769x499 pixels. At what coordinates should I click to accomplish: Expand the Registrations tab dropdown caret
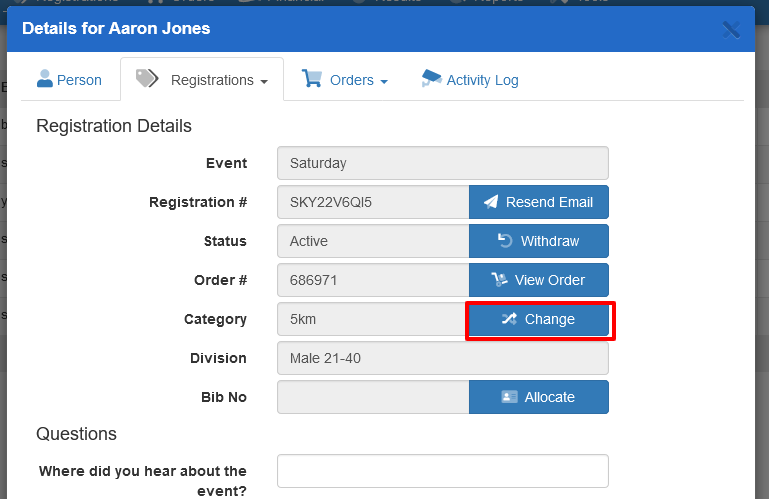(264, 82)
